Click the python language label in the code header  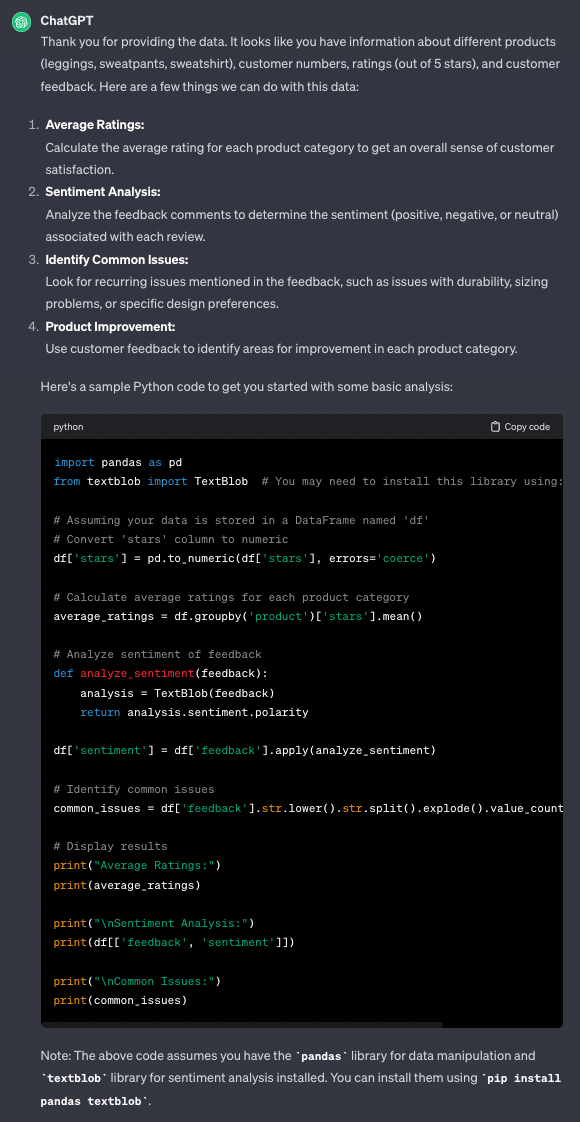(x=68, y=426)
